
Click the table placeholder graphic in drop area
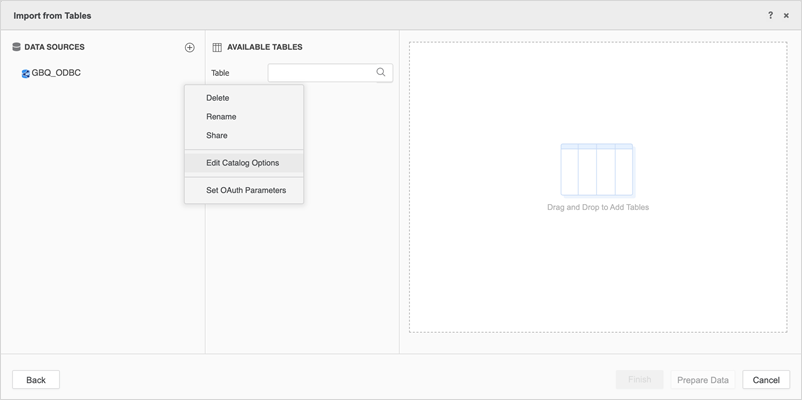(x=597, y=169)
